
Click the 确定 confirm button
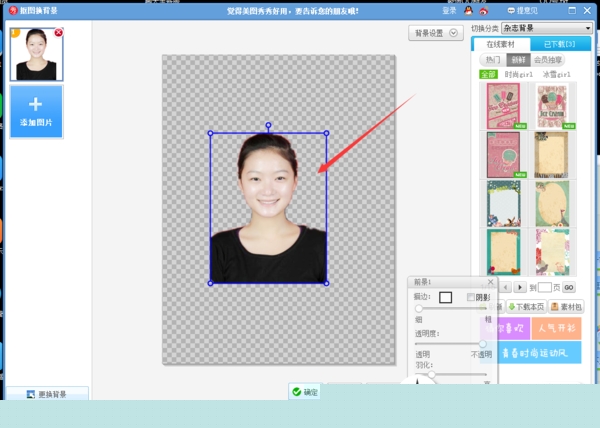tap(305, 392)
